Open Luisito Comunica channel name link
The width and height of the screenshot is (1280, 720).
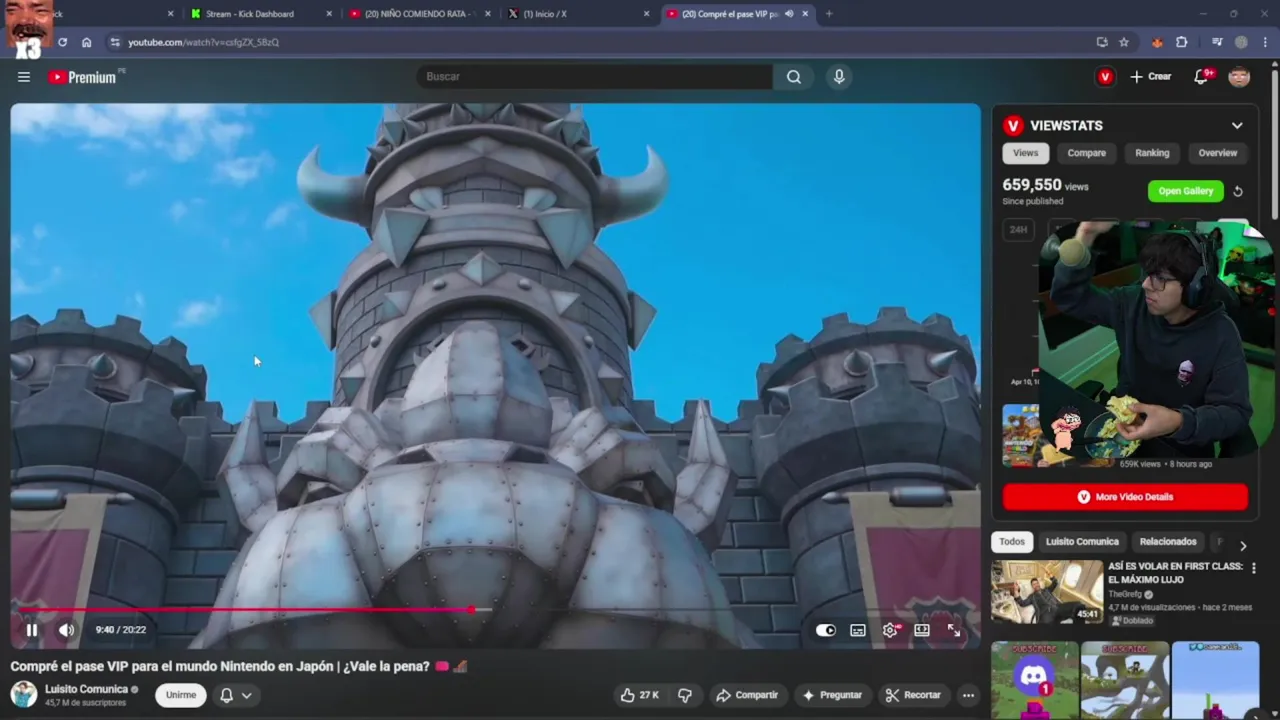click(86, 689)
